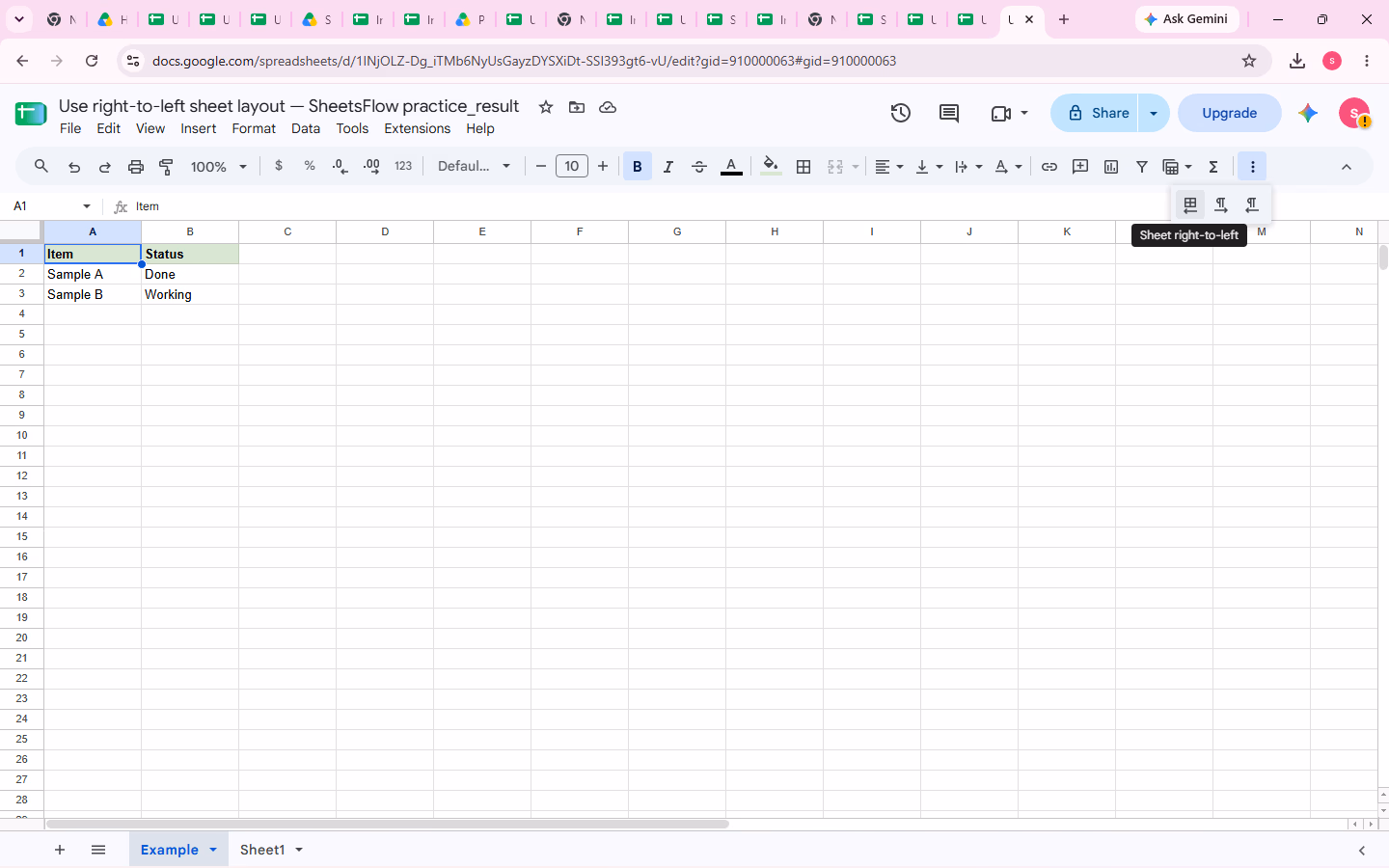Redo the last action
This screenshot has height=868, width=1389.
(x=105, y=167)
